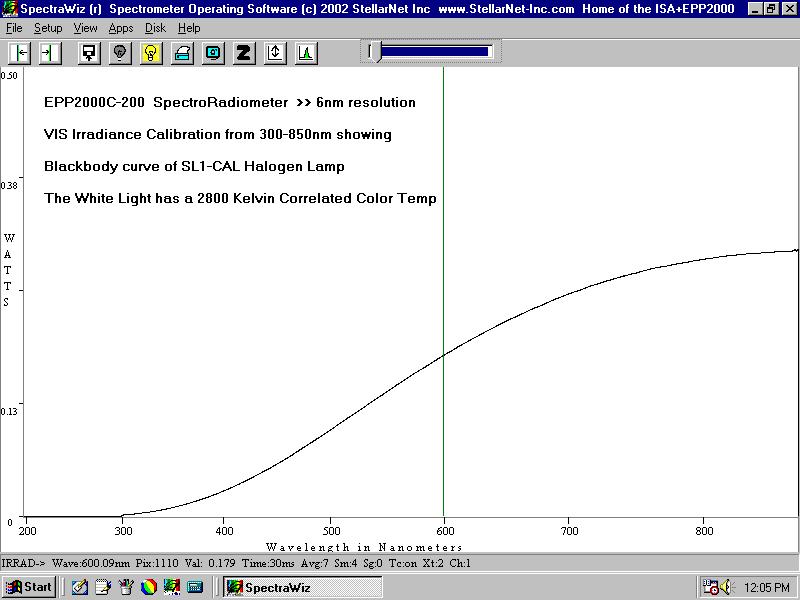Image resolution: width=800 pixels, height=600 pixels.
Task: Click the bold Z zoom icon
Action: [244, 53]
